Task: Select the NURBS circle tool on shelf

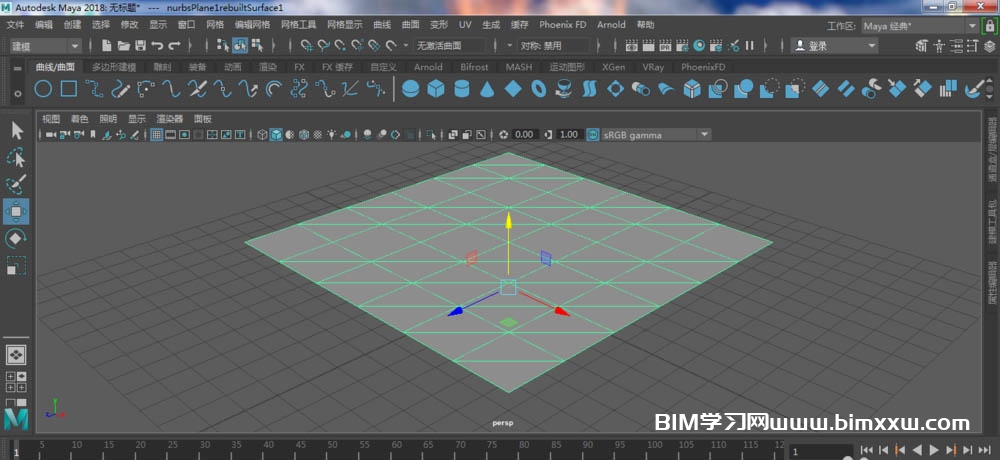Action: (x=43, y=89)
